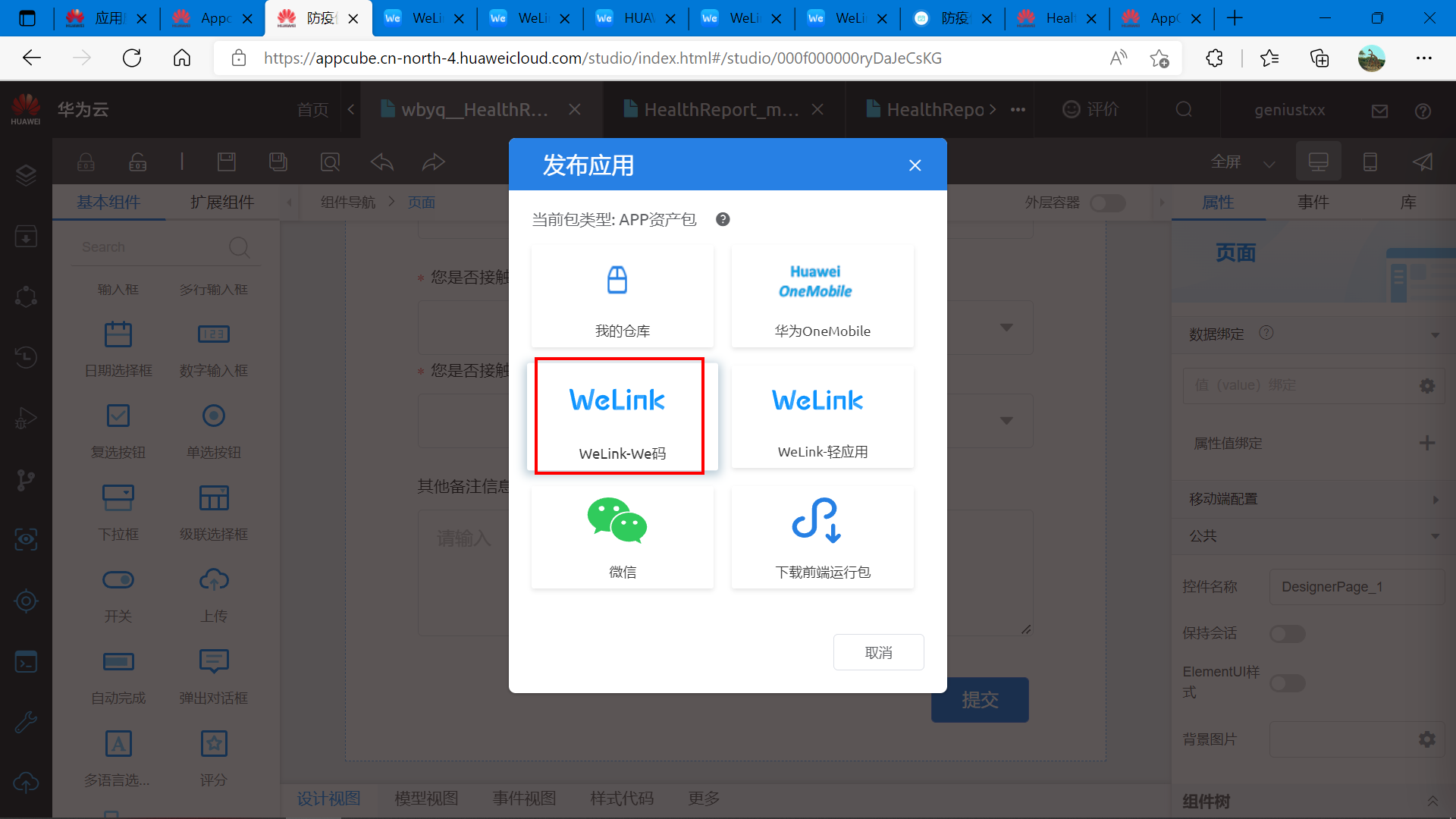
Task: Open the 全屏 dropdown
Action: coord(1243,162)
